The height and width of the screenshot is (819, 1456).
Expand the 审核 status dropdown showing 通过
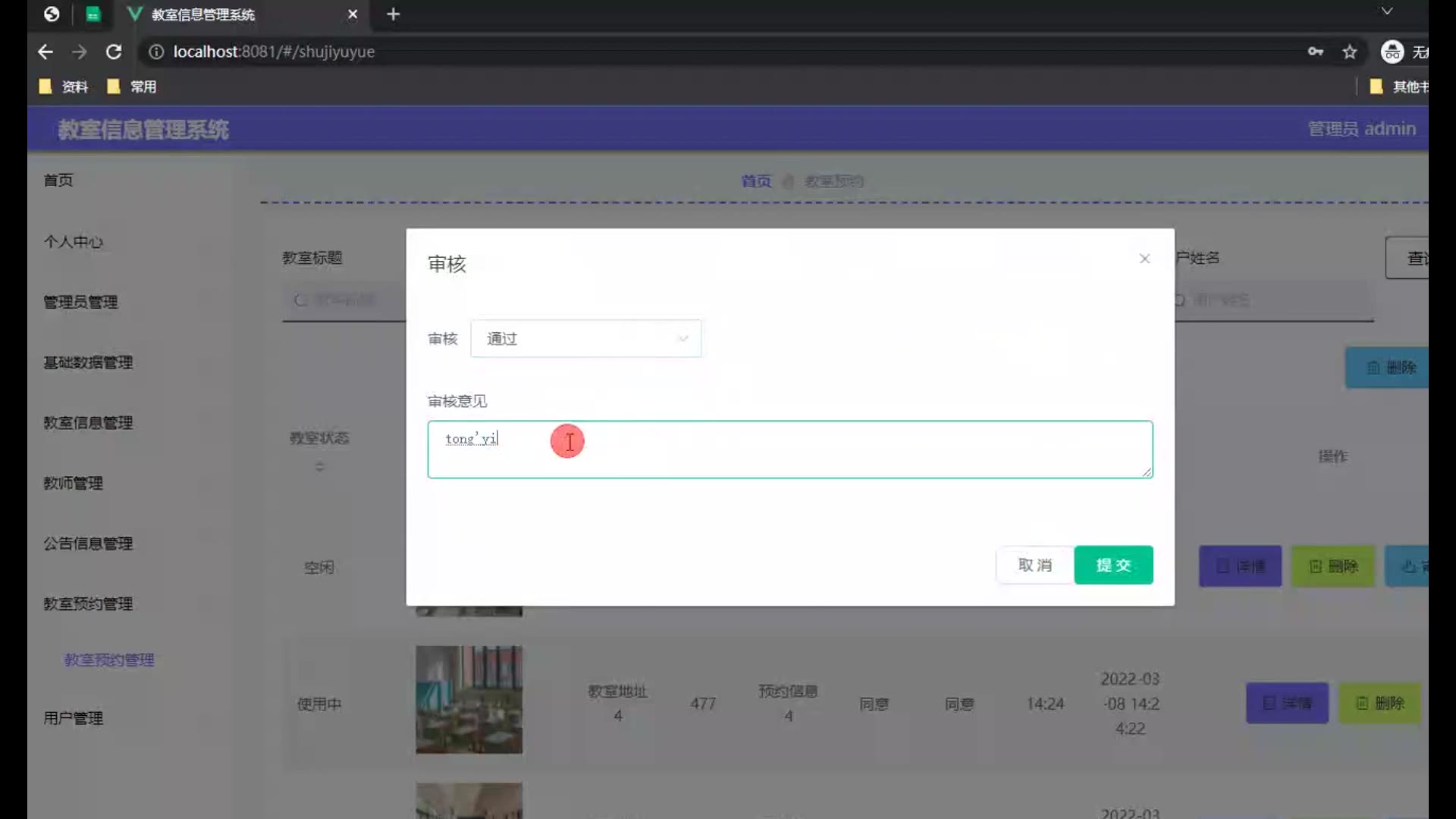[x=585, y=338]
